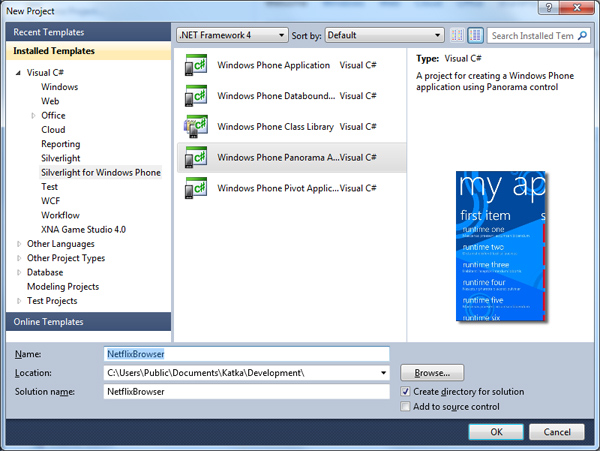Click the Name input field
Viewport: 600px width, 451px height.
click(x=246, y=354)
